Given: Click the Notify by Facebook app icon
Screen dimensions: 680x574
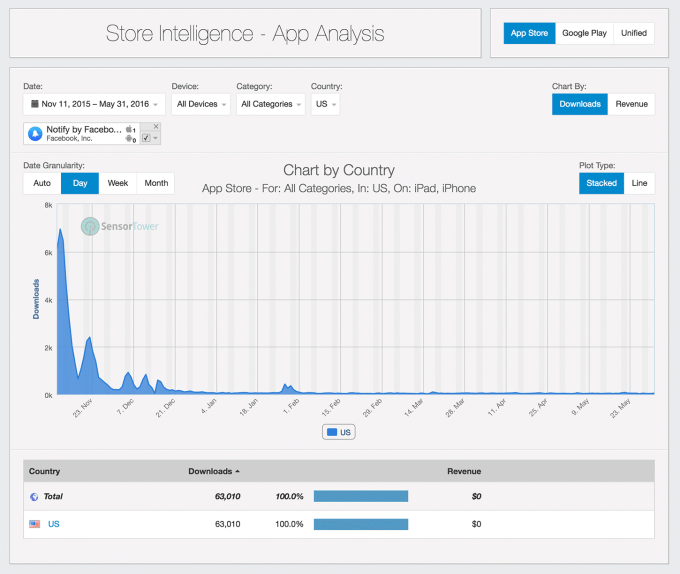Looking at the screenshot, I should [x=35, y=134].
